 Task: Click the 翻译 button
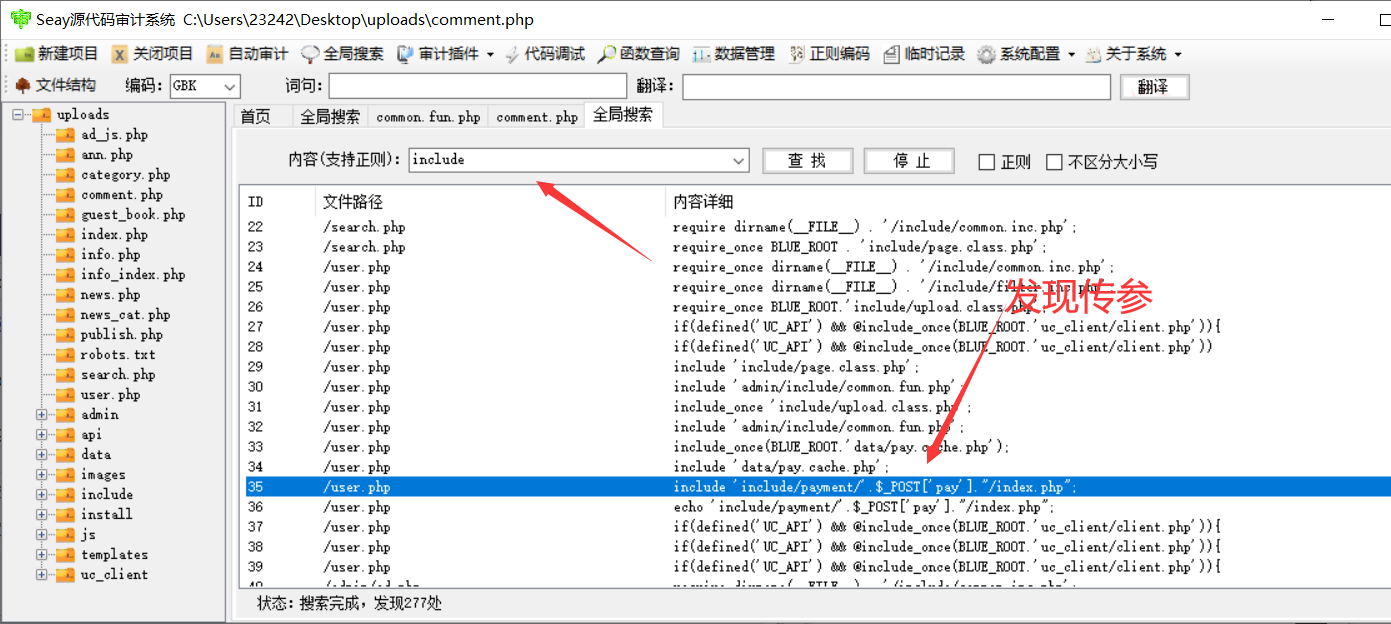tap(1154, 87)
